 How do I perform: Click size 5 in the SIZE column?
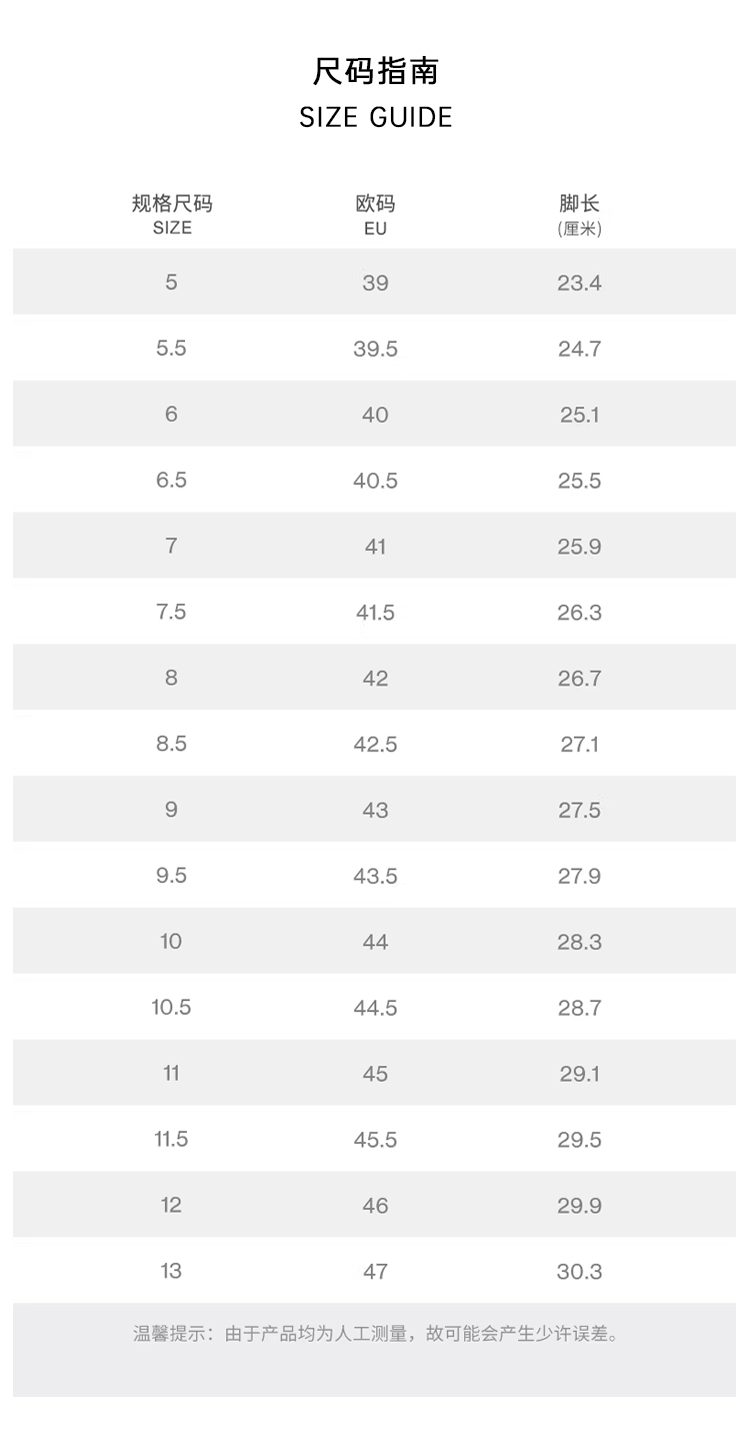point(172,282)
